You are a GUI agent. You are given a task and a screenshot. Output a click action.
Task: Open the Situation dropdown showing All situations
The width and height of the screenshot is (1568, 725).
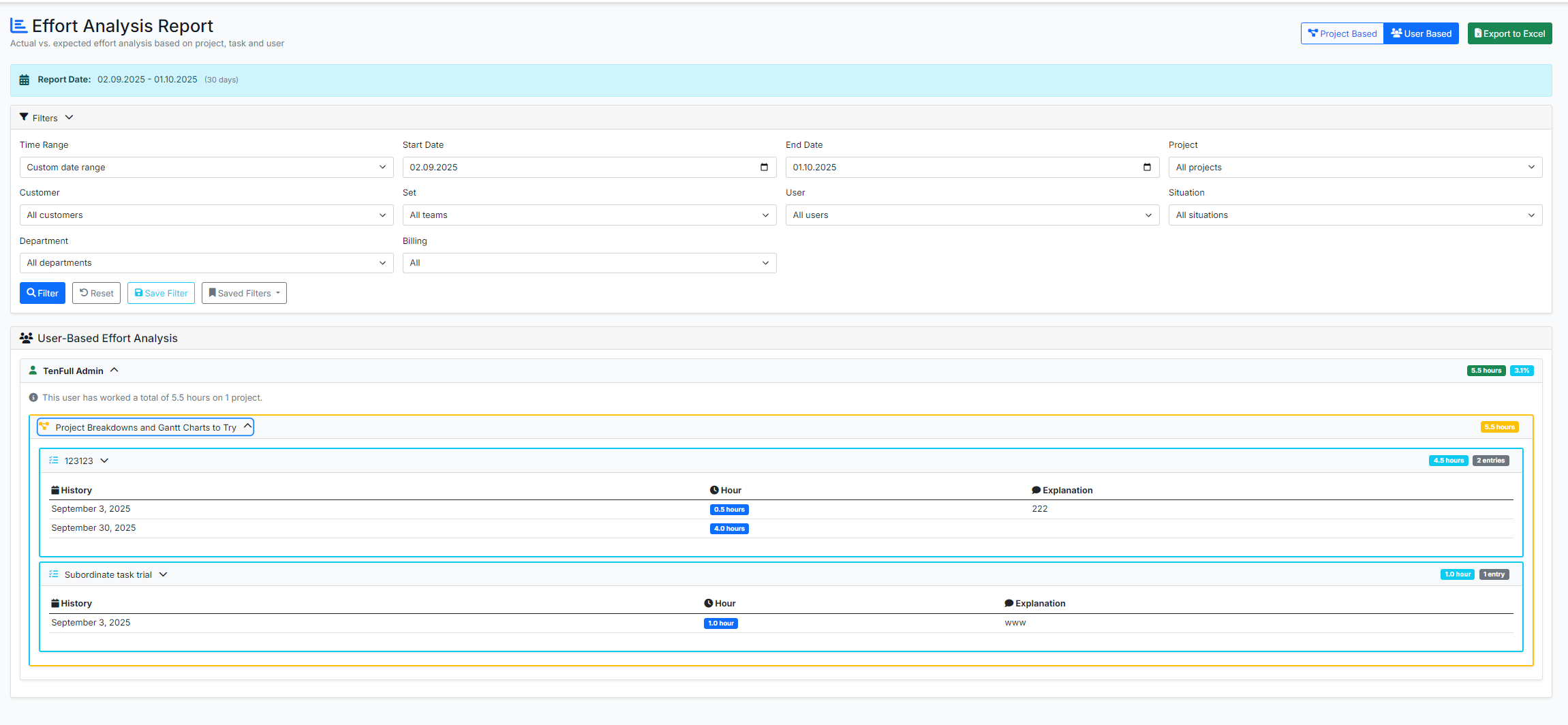point(1355,215)
